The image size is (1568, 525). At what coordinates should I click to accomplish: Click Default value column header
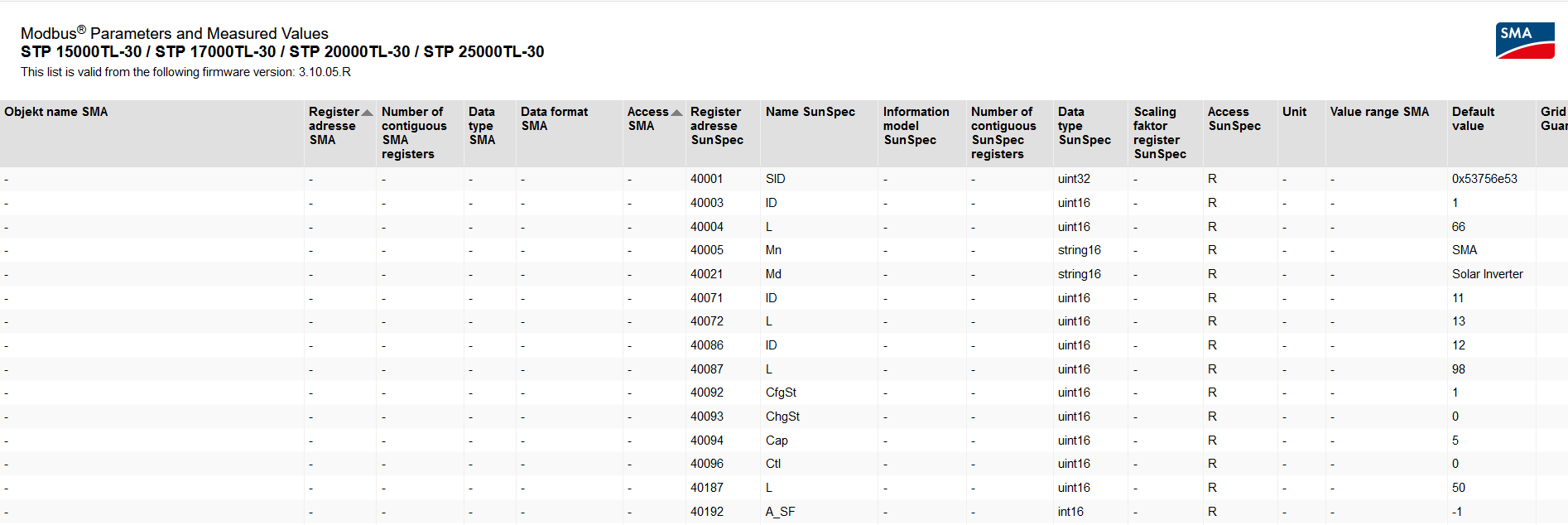1473,118
